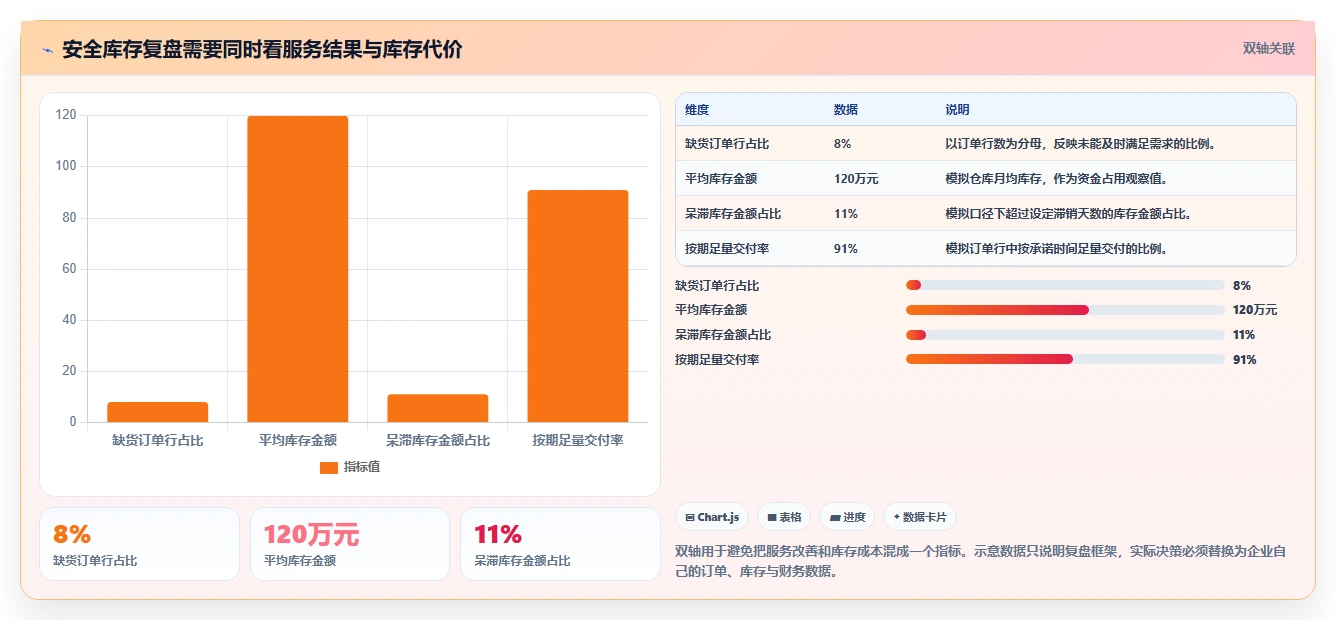
Task: Click the 120万元 value beside the progress bar
Action: [x=1255, y=310]
